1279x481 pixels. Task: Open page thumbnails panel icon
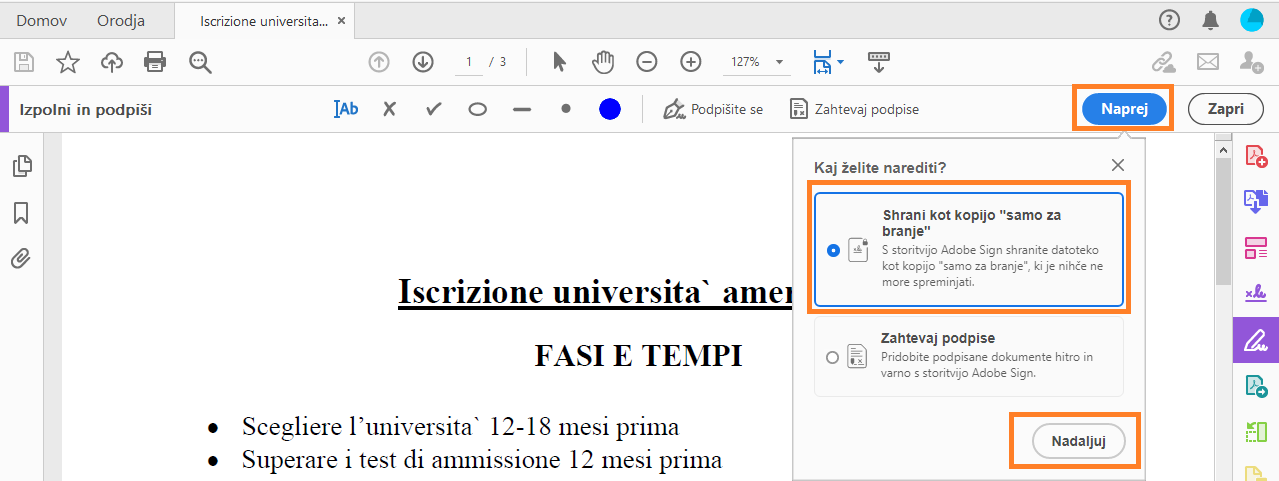(x=22, y=166)
